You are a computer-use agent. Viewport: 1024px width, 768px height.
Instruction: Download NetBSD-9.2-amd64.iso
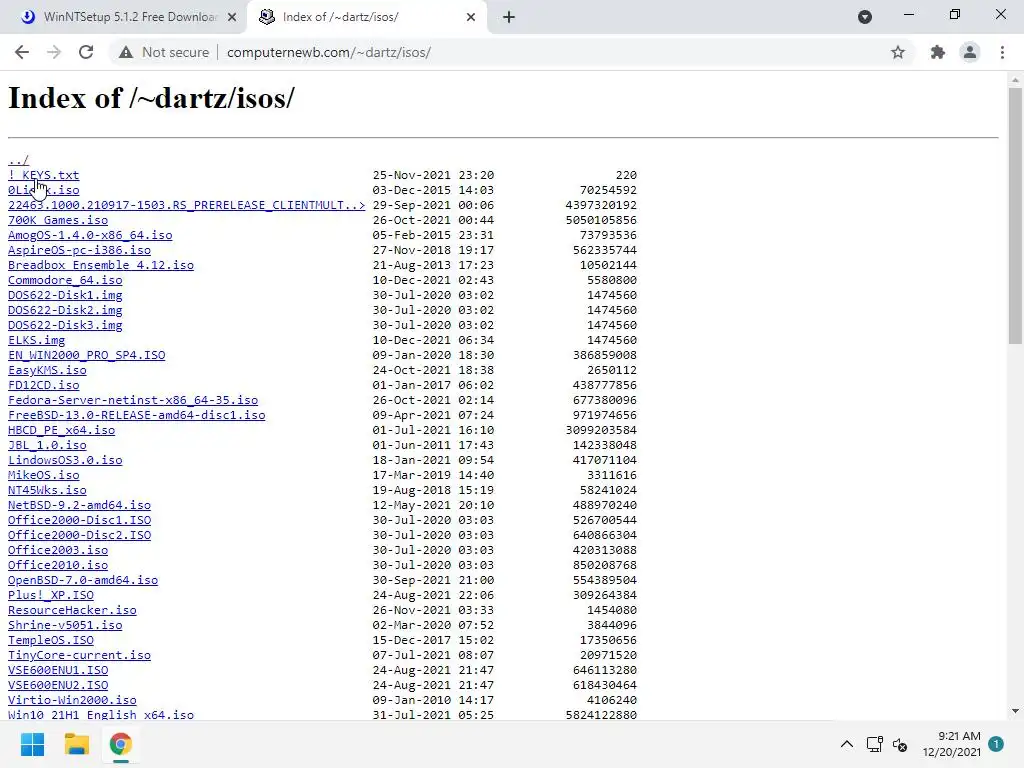point(79,505)
